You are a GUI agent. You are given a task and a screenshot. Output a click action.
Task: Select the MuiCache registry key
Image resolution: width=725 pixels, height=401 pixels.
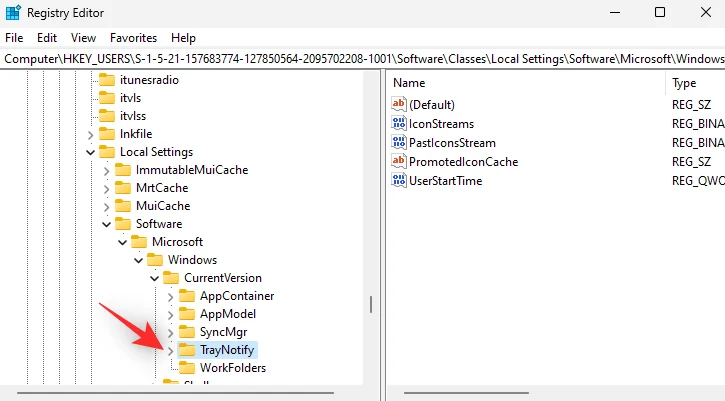tap(162, 206)
